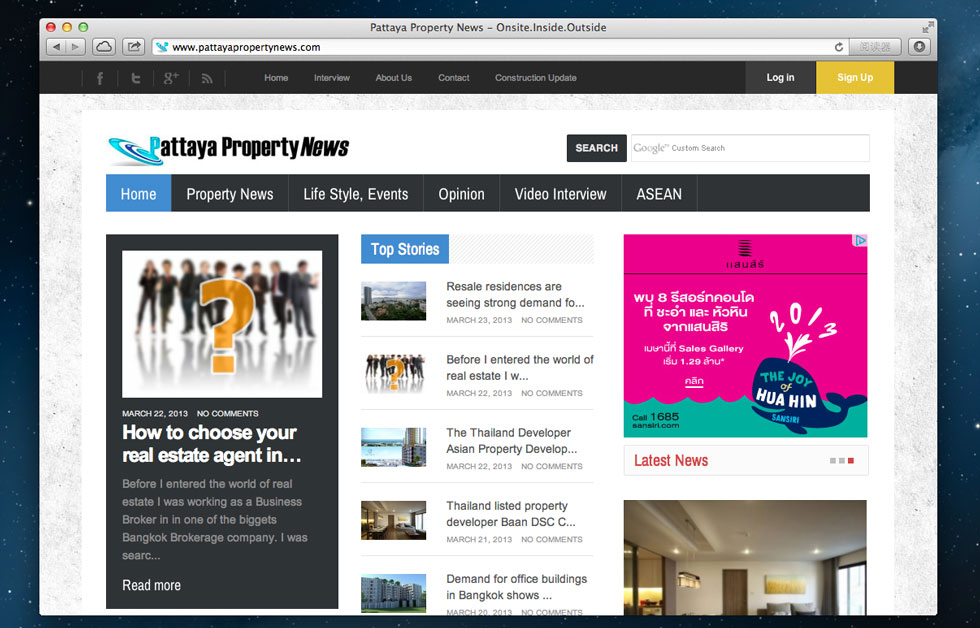
Task: Click the SEARCH button
Action: pyautogui.click(x=596, y=148)
